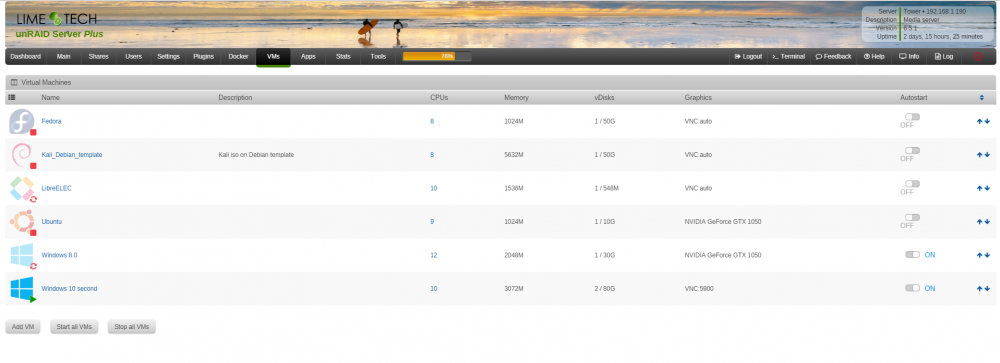Move Windows 8.0 down in the order
Viewport: 1000px width, 363px height.
click(x=987, y=255)
